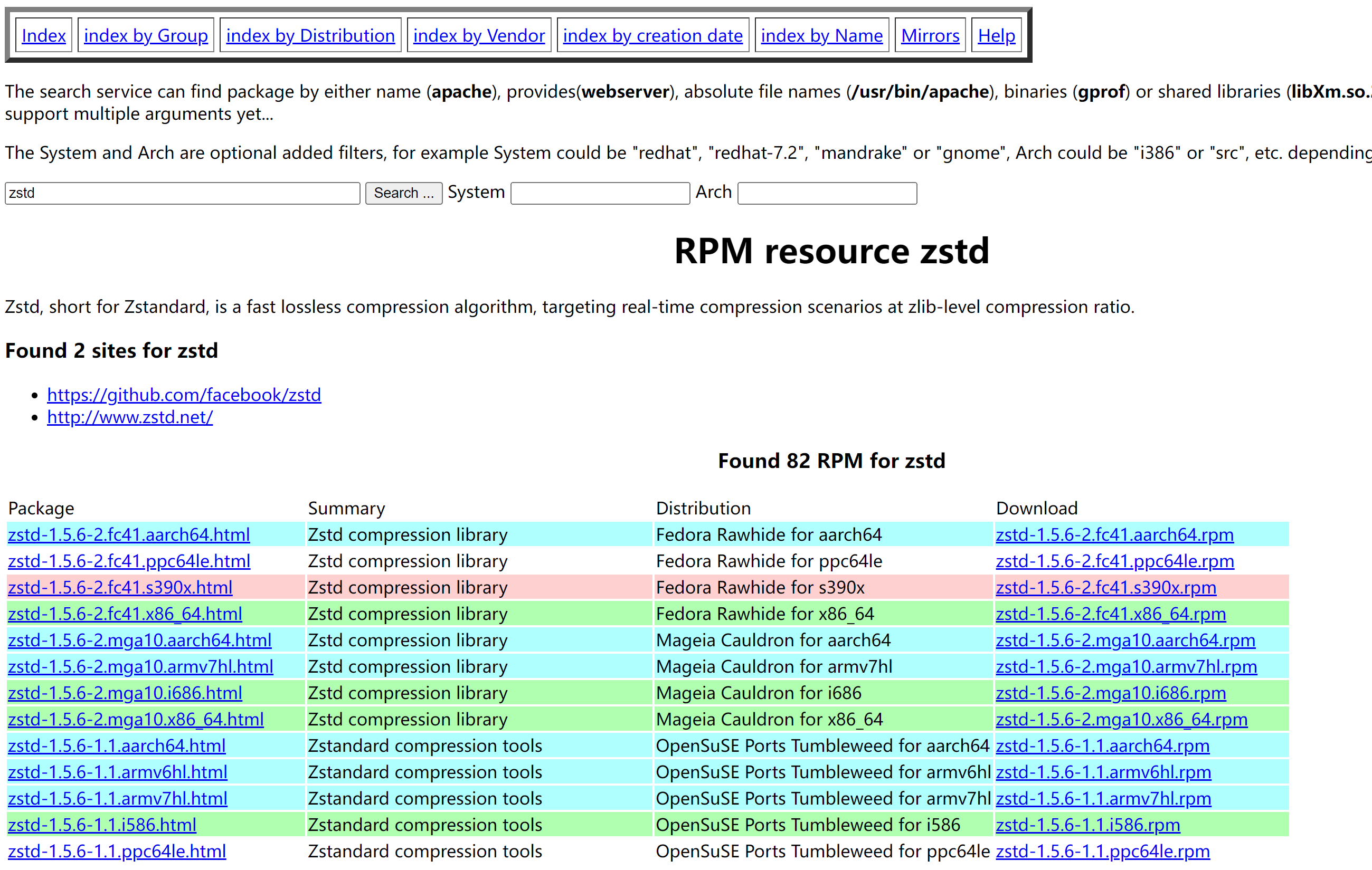
Task: Open zstd-1.5.6-2.fc41.ppc64le.html
Action: tap(129, 561)
